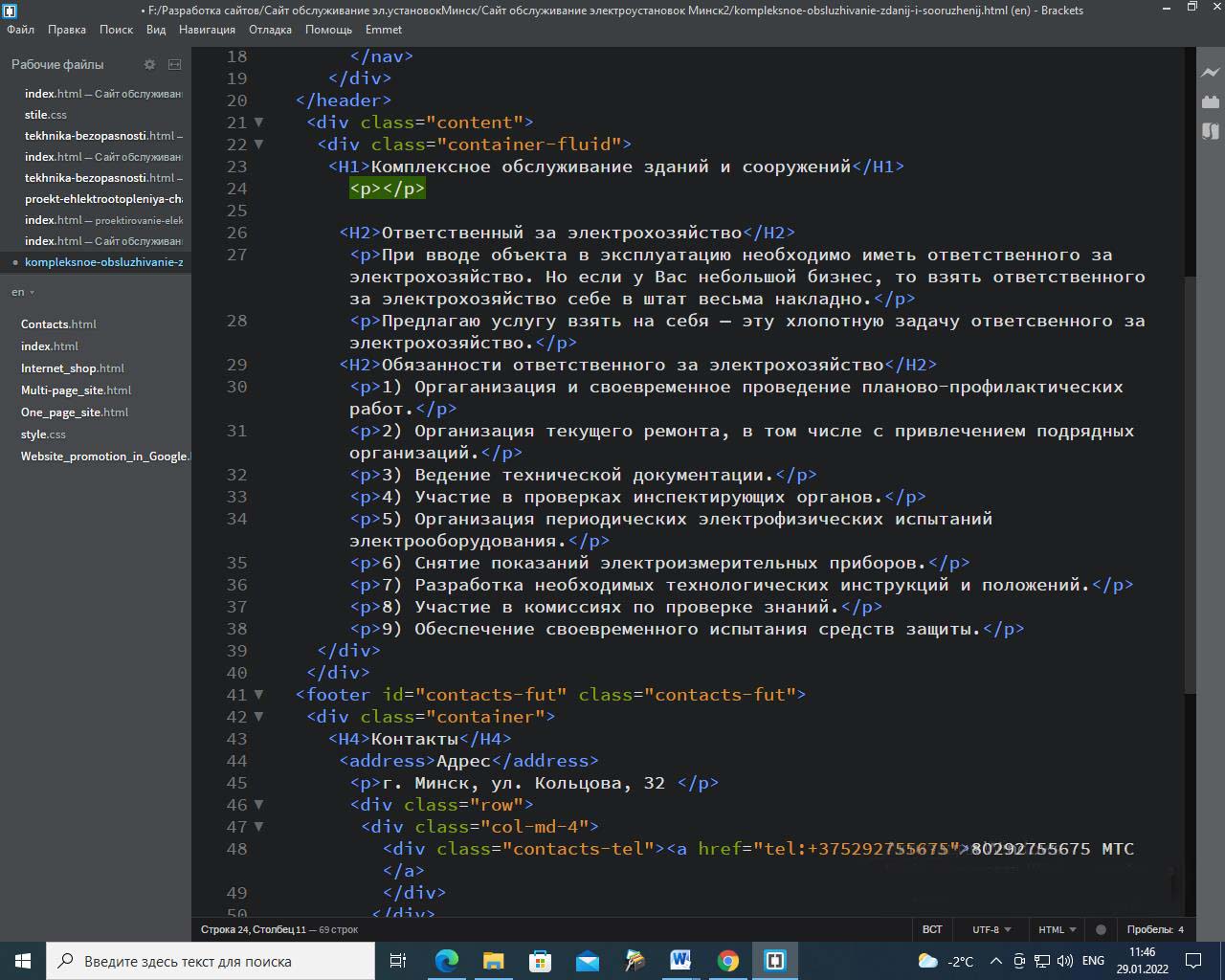Fold the footer block at line 41
This screenshot has width=1225, height=980.
(x=258, y=695)
